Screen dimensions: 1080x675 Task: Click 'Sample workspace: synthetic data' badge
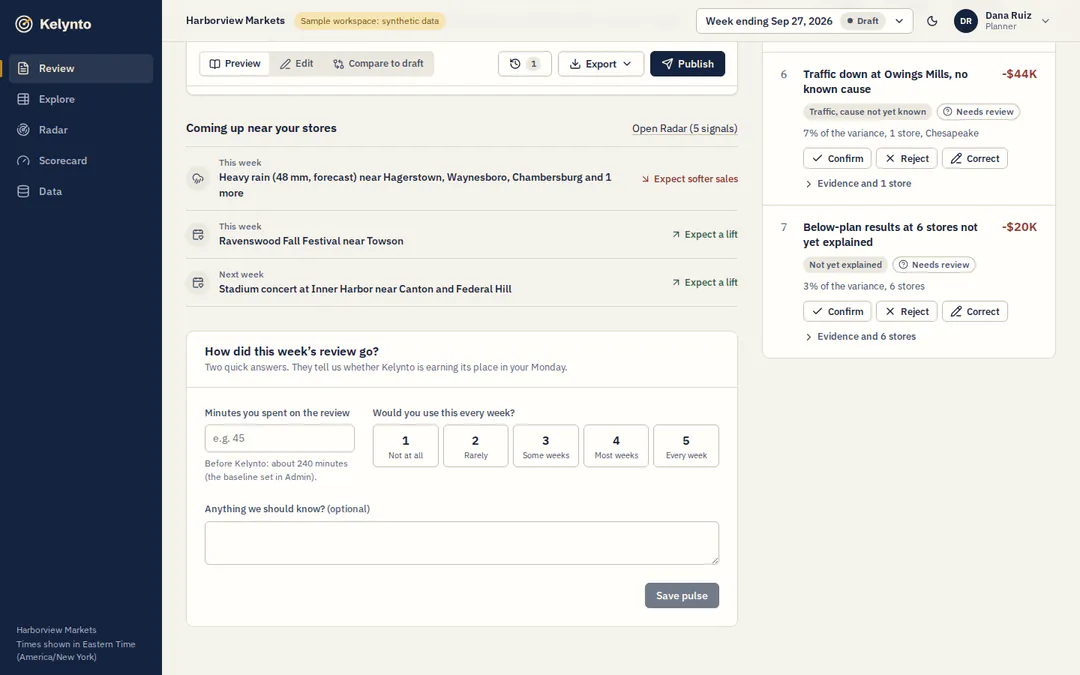(x=369, y=21)
